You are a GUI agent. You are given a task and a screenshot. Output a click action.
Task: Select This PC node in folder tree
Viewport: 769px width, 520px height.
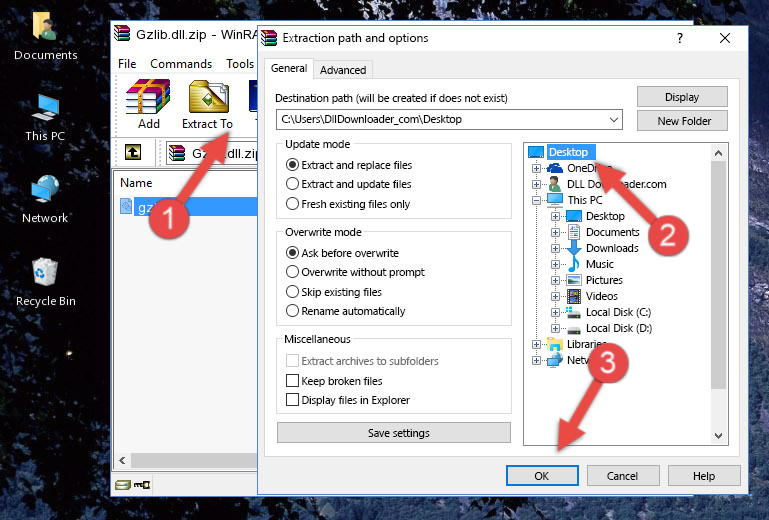click(x=585, y=200)
